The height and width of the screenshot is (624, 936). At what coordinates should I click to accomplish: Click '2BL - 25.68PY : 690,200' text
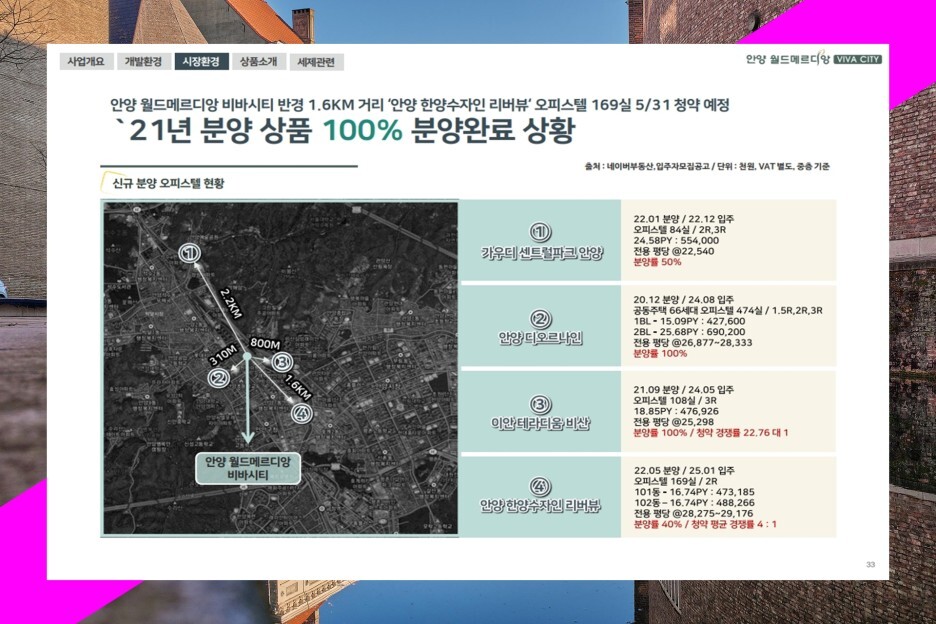click(689, 332)
